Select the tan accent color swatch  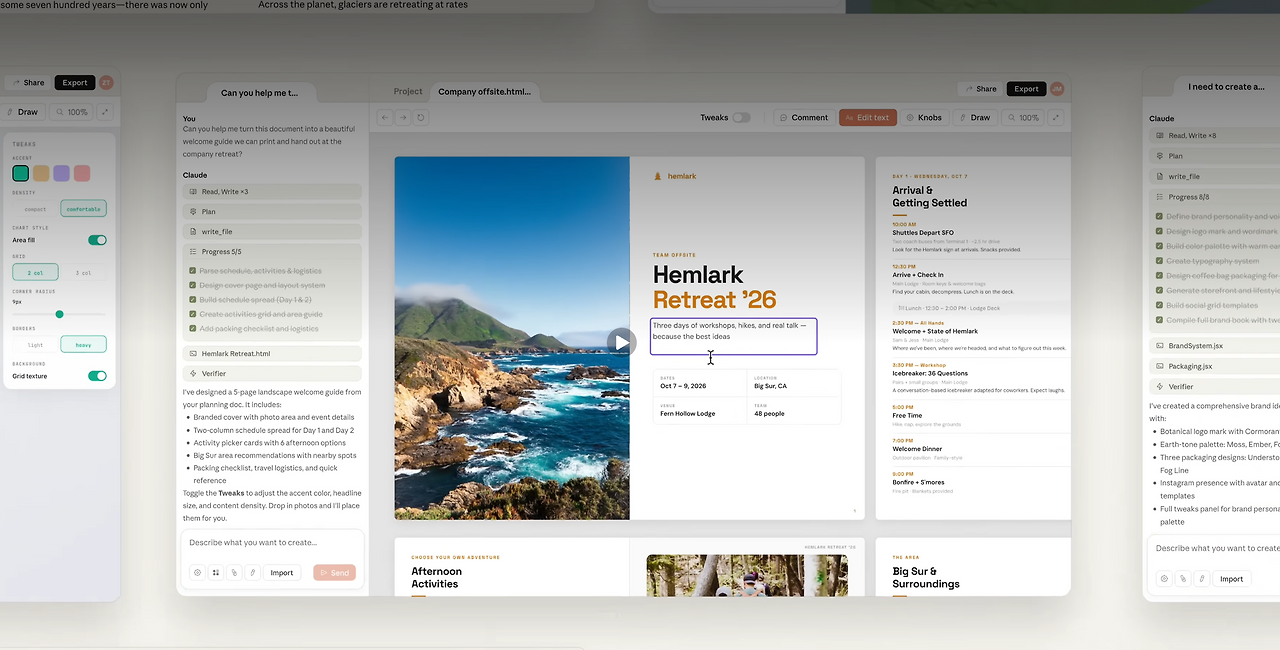tap(41, 173)
